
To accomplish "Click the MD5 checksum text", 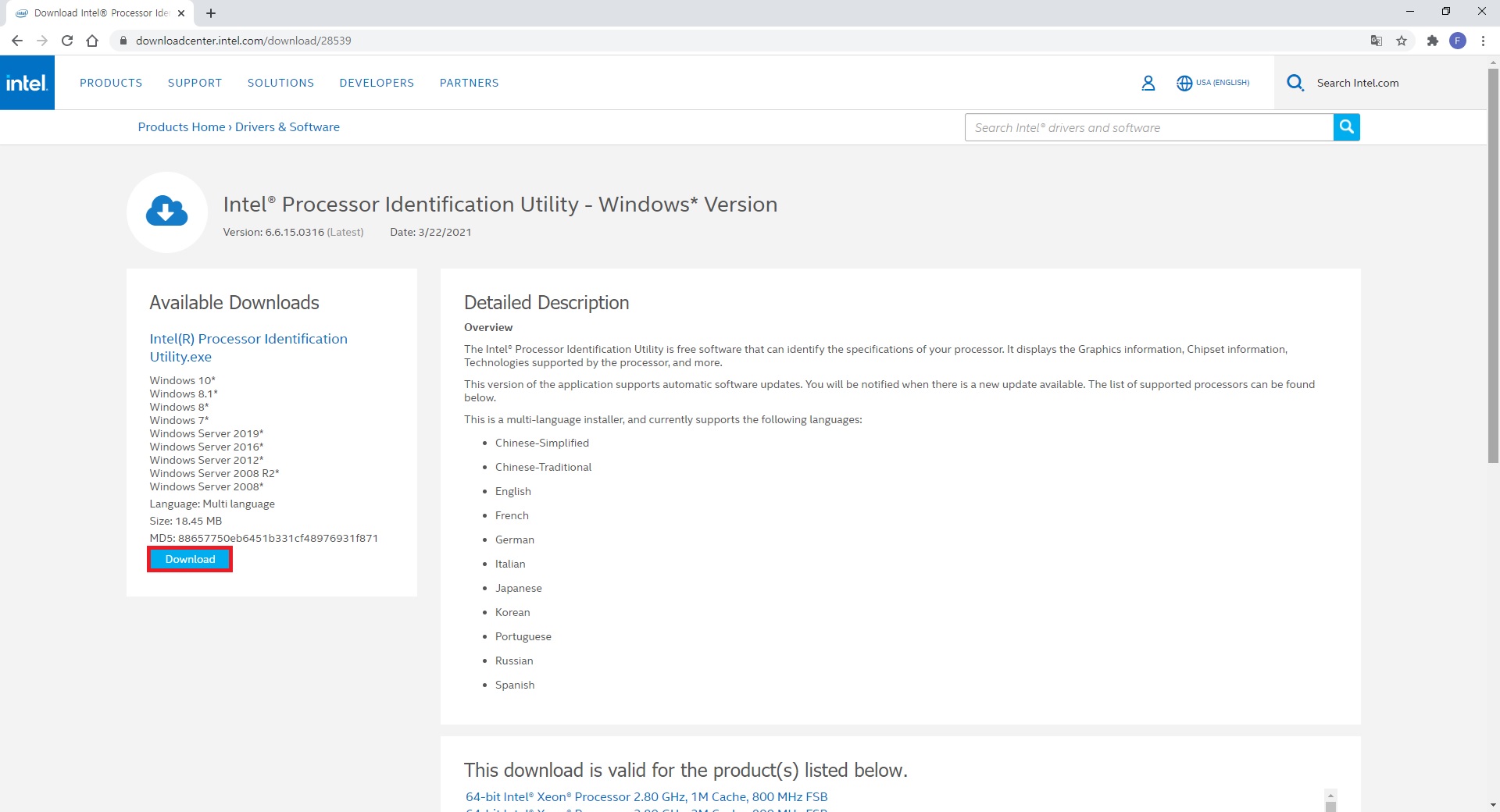I will [264, 538].
